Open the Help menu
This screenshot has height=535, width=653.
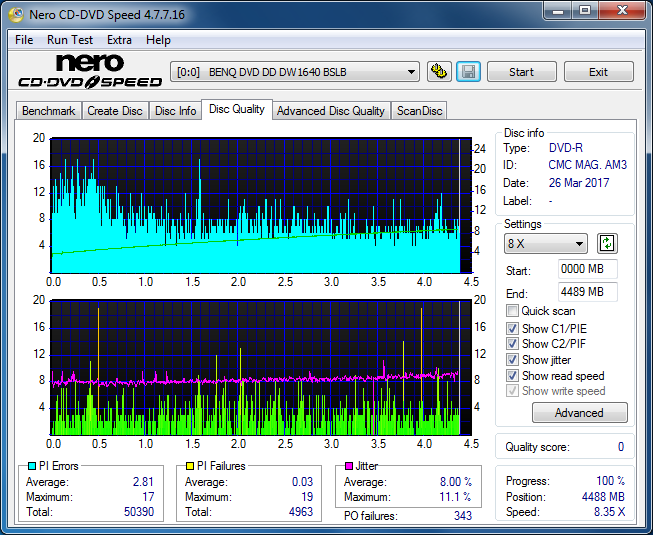coord(158,40)
